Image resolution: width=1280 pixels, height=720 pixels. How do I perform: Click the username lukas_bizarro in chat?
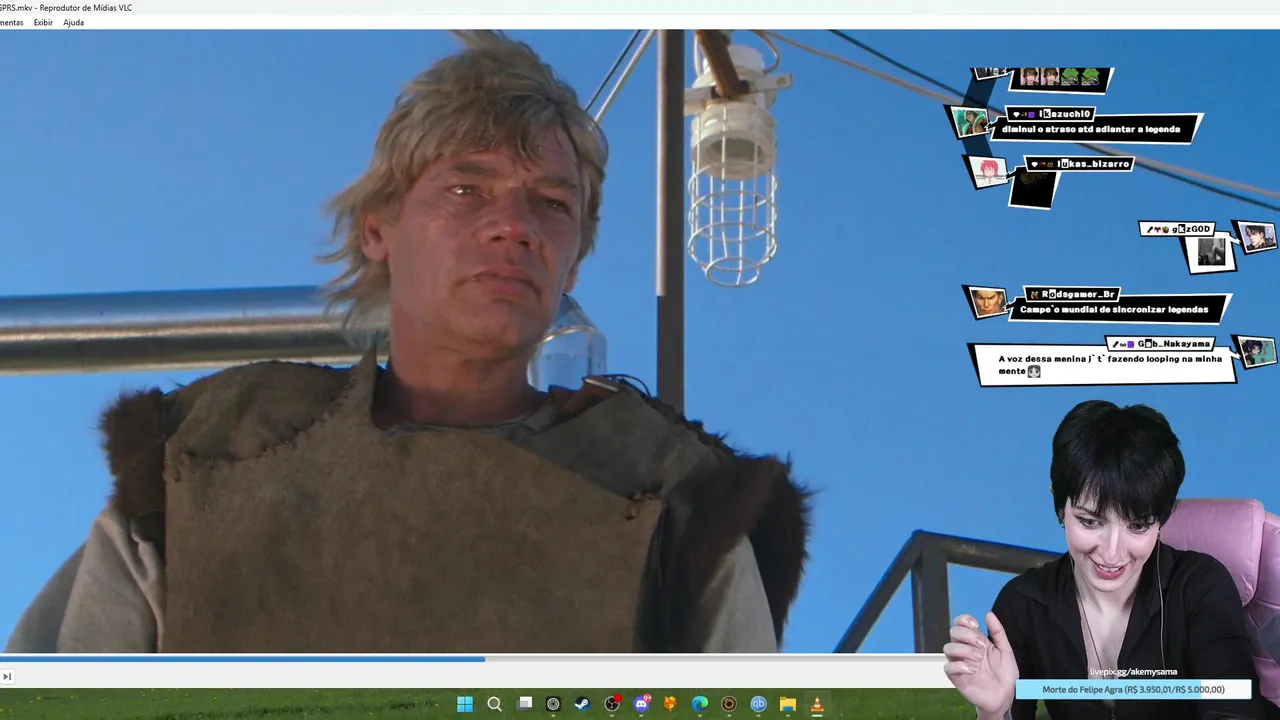click(x=1093, y=163)
